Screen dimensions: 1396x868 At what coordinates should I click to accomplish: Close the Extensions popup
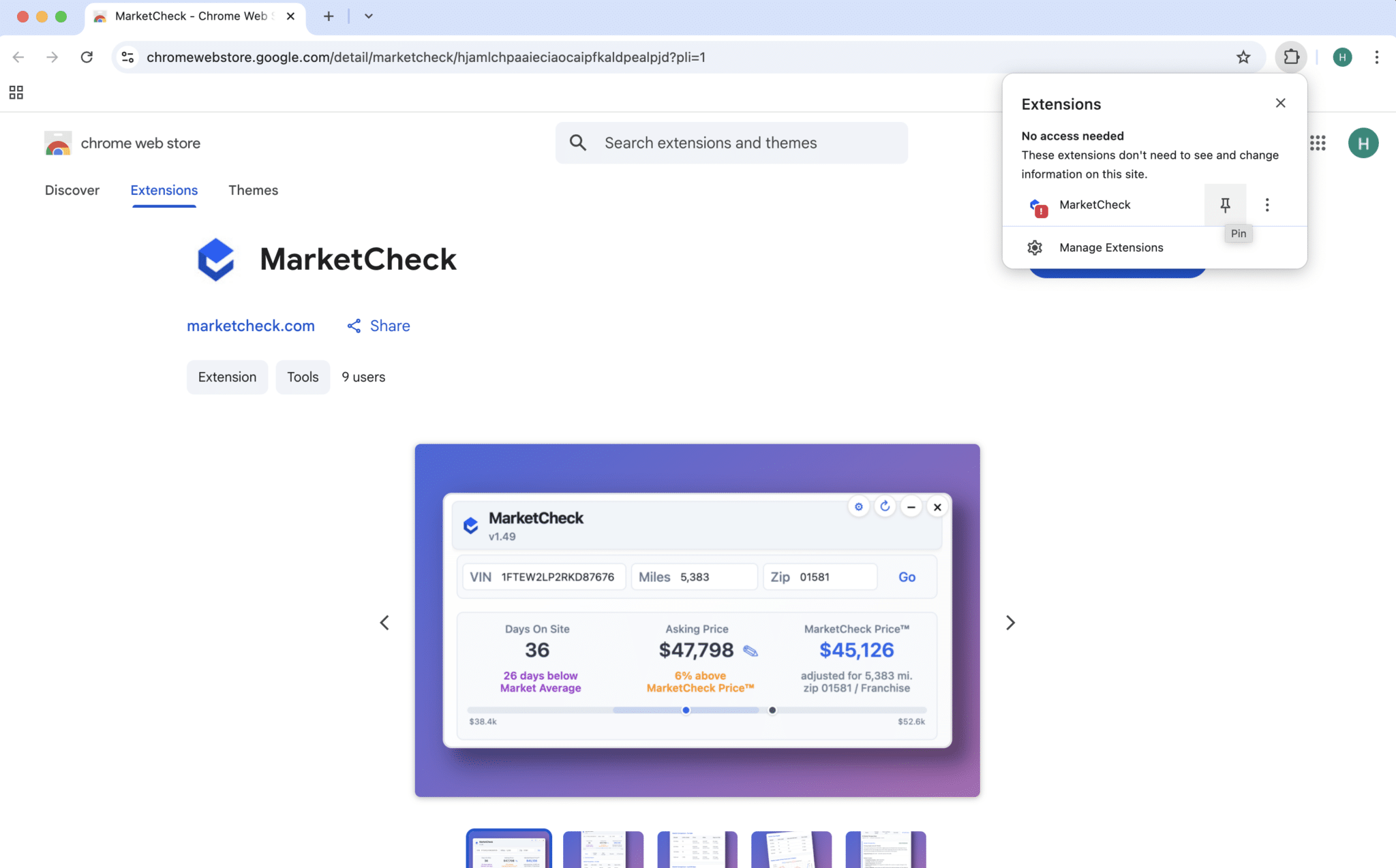click(x=1279, y=103)
